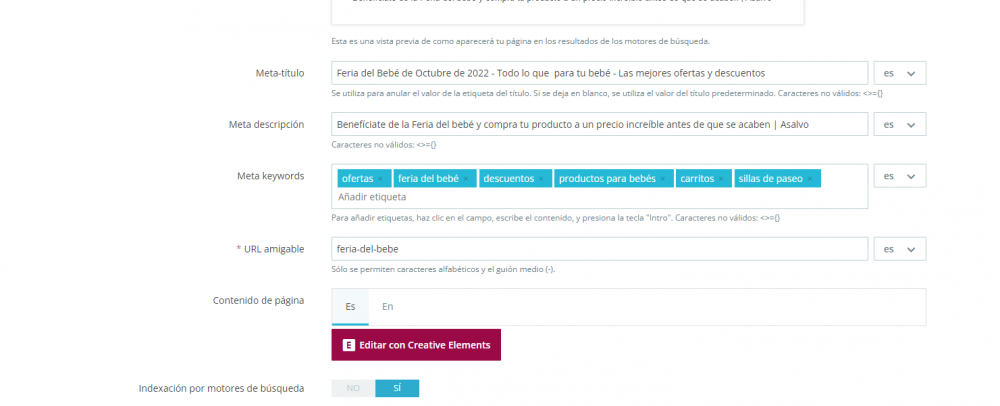The height and width of the screenshot is (406, 1000).
Task: Remove the 'ofertas' keyword tag
Action: pos(381,179)
